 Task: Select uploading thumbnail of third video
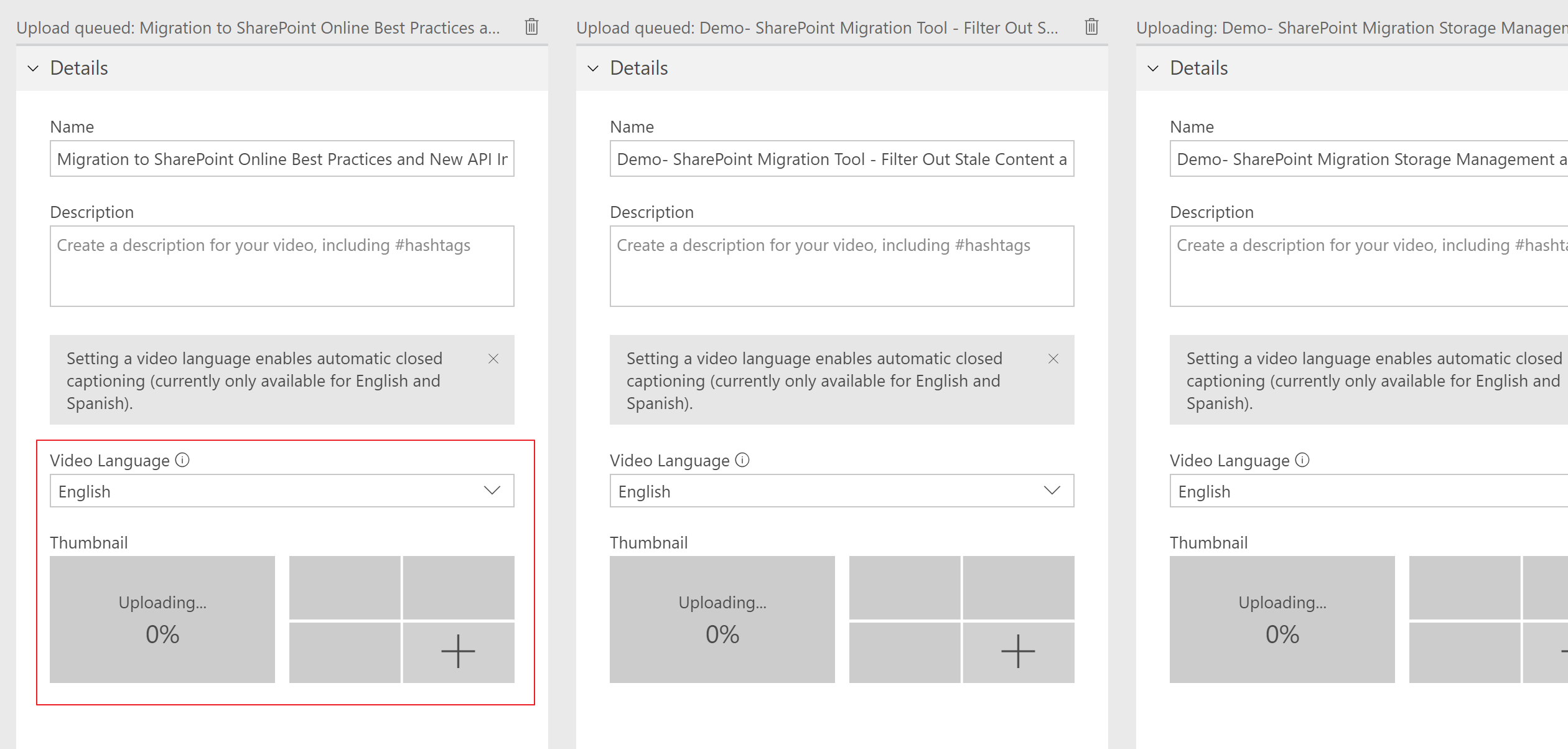coord(1282,619)
